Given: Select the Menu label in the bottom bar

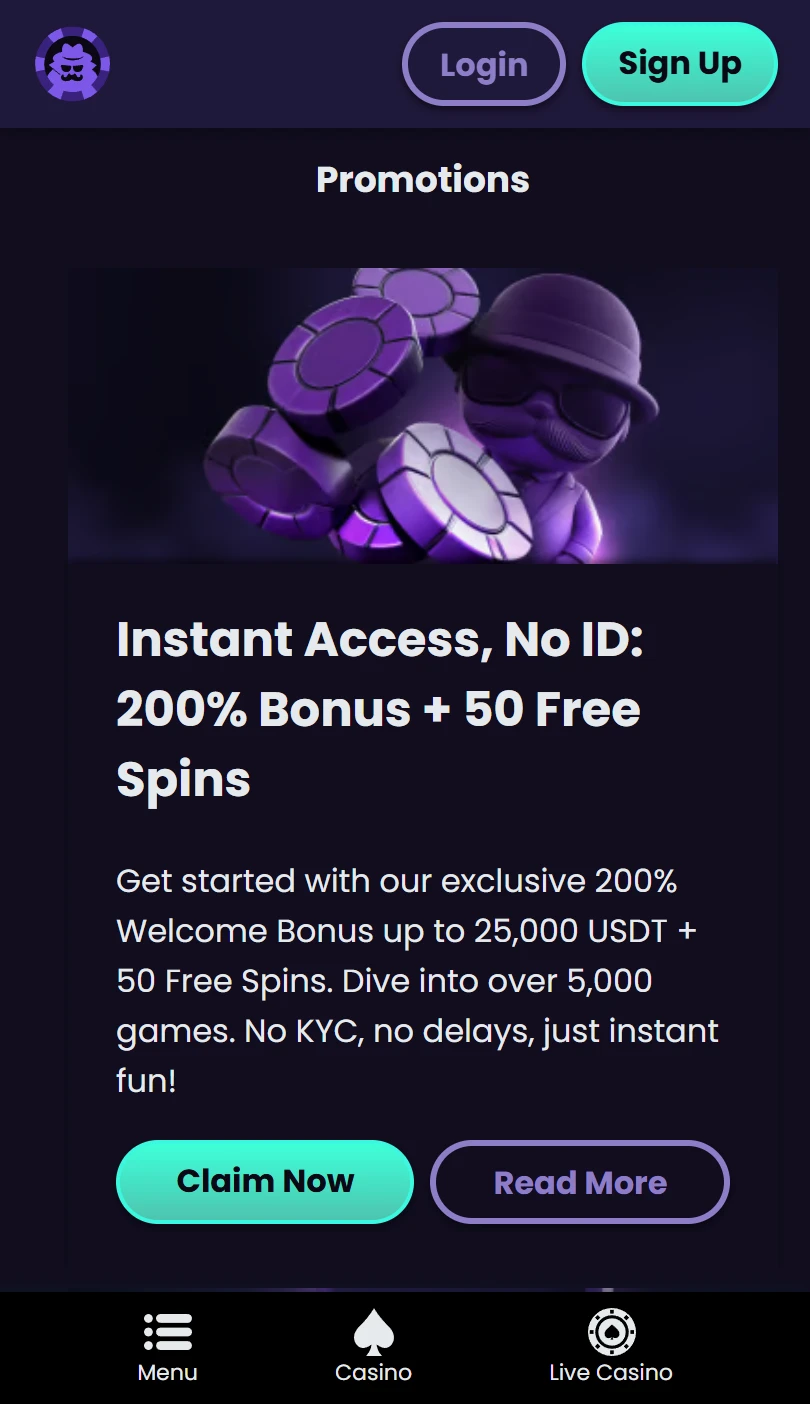Looking at the screenshot, I should click(168, 1372).
